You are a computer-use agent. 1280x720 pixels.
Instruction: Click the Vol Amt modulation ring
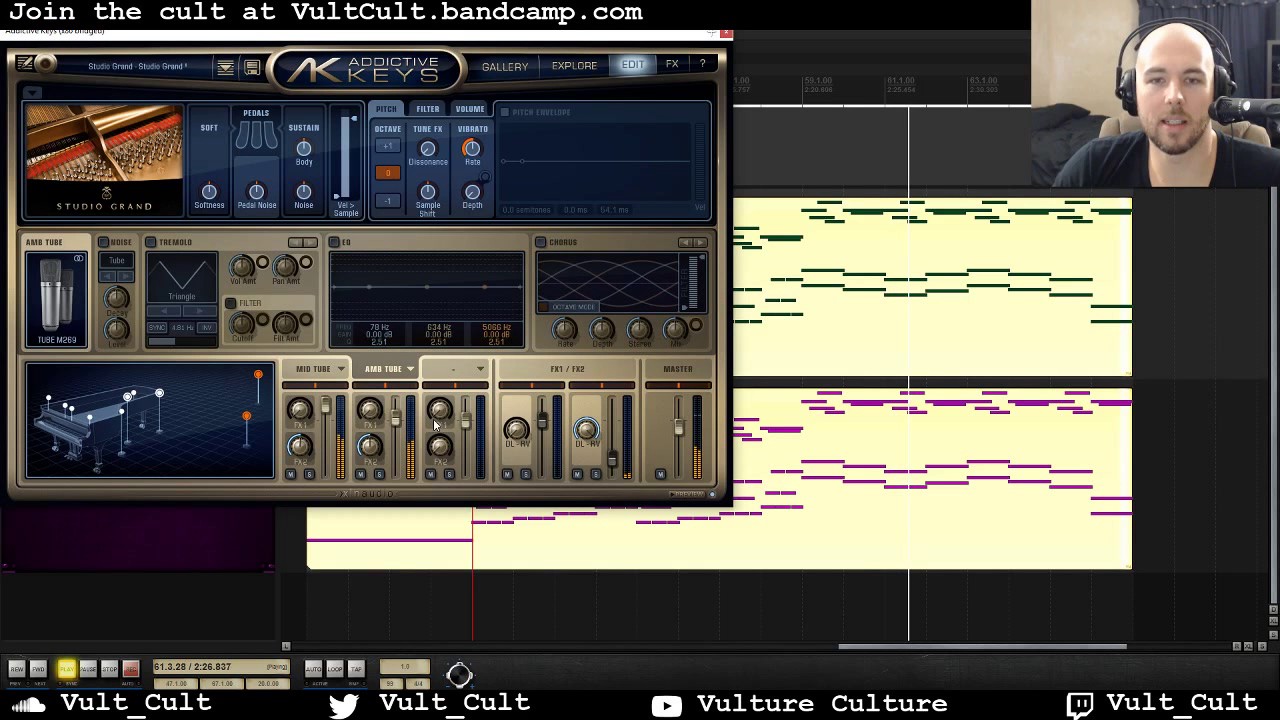262,263
